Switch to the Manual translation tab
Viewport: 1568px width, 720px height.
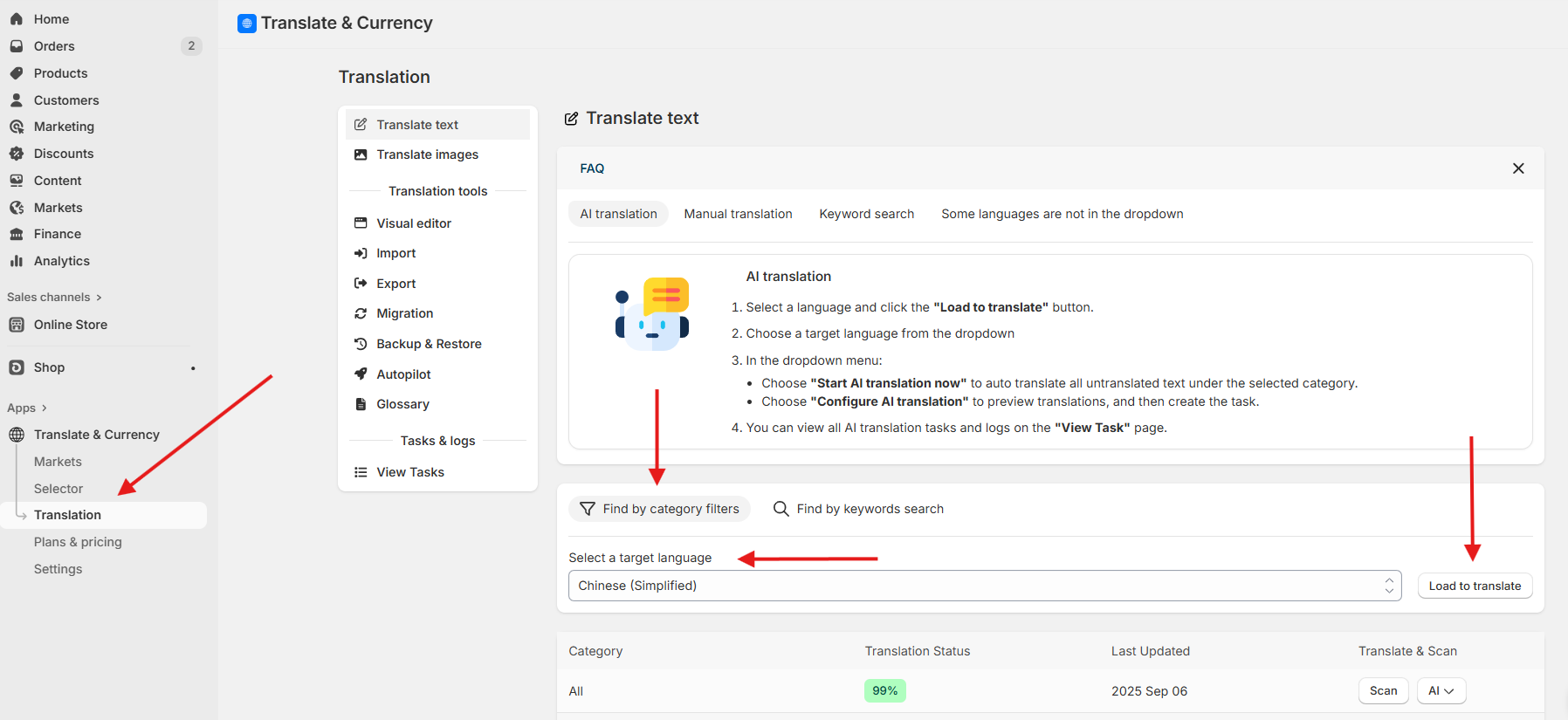738,214
